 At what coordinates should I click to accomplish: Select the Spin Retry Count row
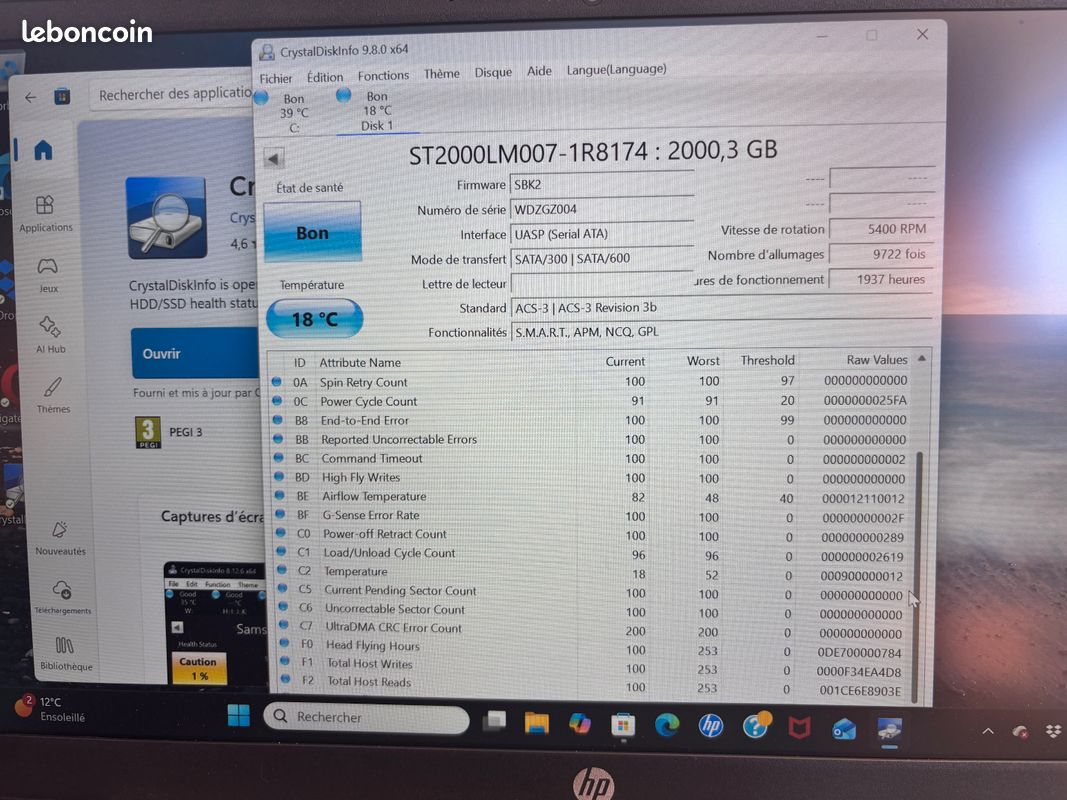tap(591, 382)
